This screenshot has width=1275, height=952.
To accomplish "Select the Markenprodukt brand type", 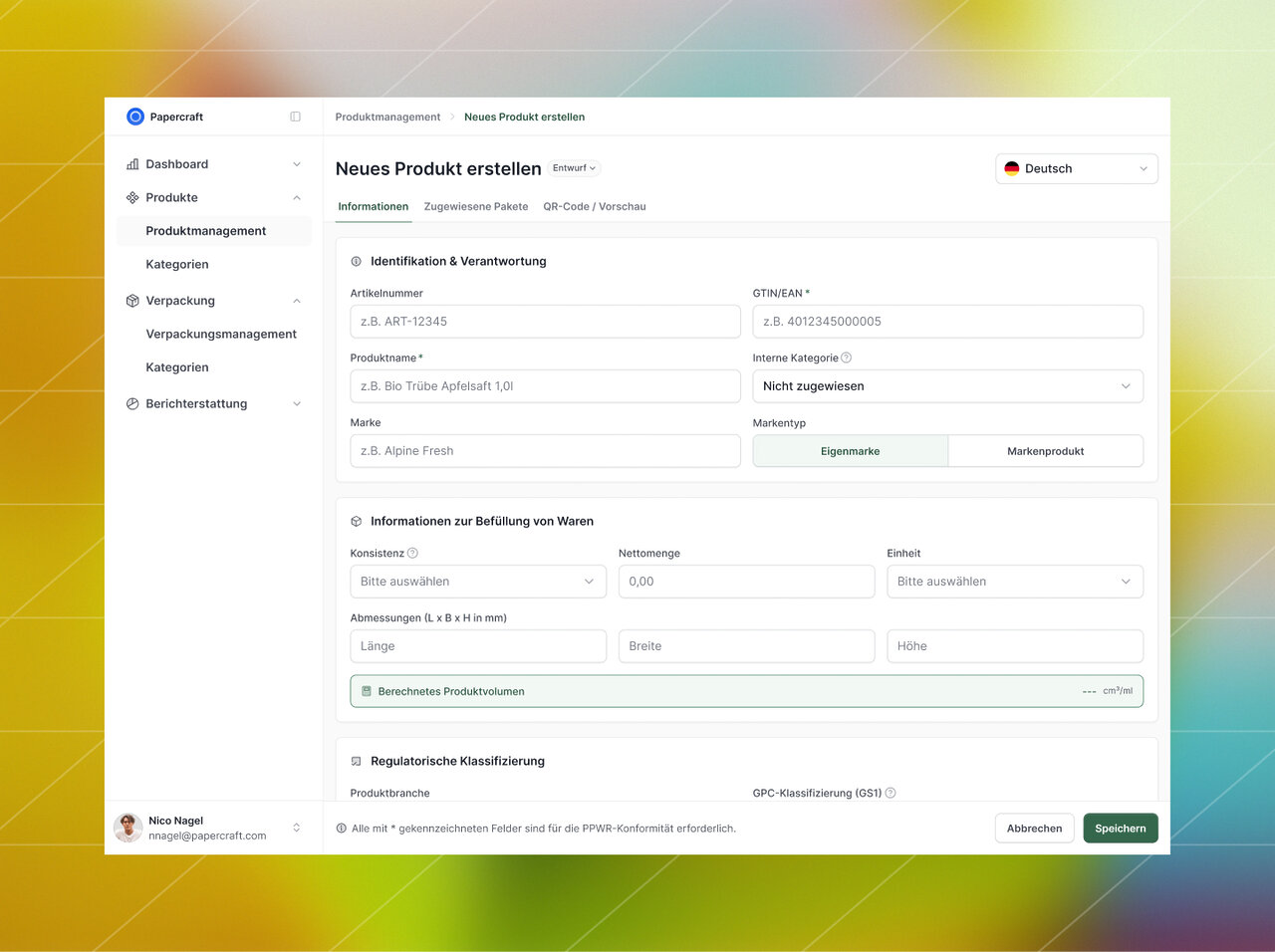I will point(1045,451).
